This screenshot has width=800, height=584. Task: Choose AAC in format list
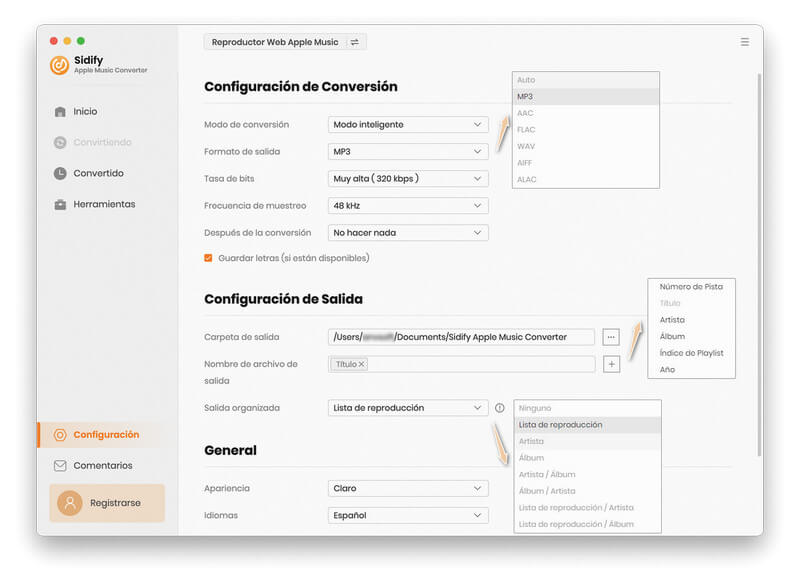[586, 113]
